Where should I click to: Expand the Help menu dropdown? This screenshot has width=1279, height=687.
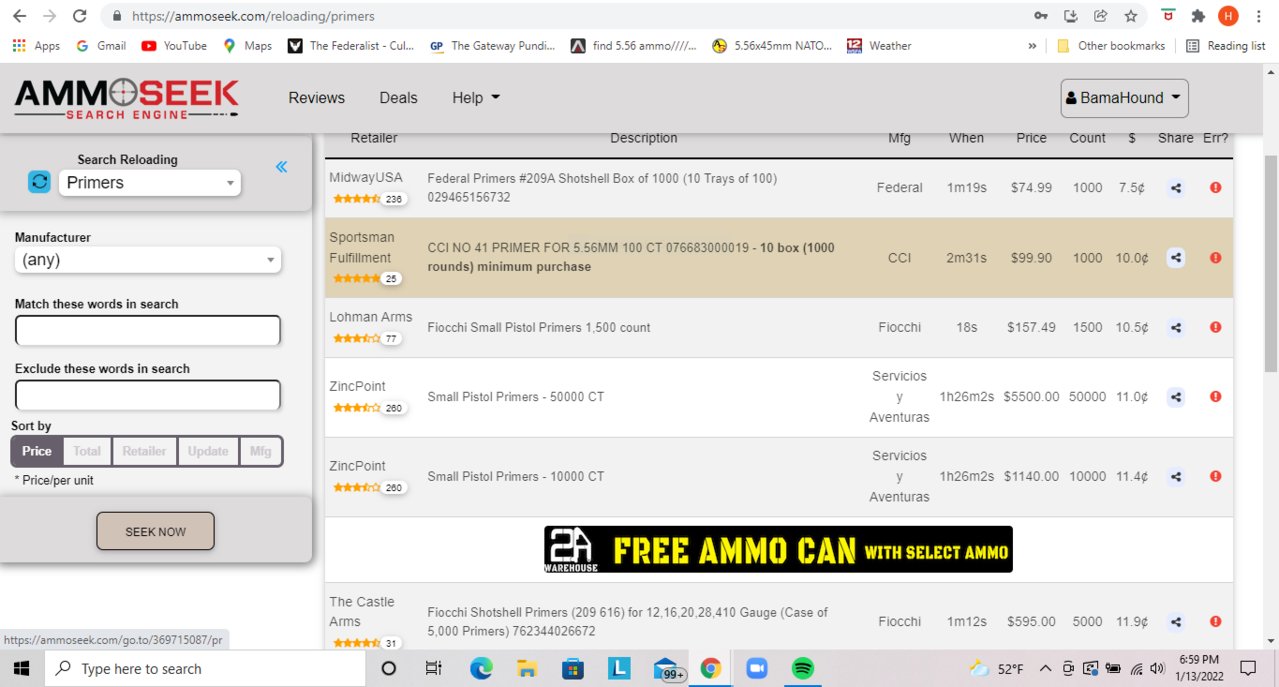point(475,98)
